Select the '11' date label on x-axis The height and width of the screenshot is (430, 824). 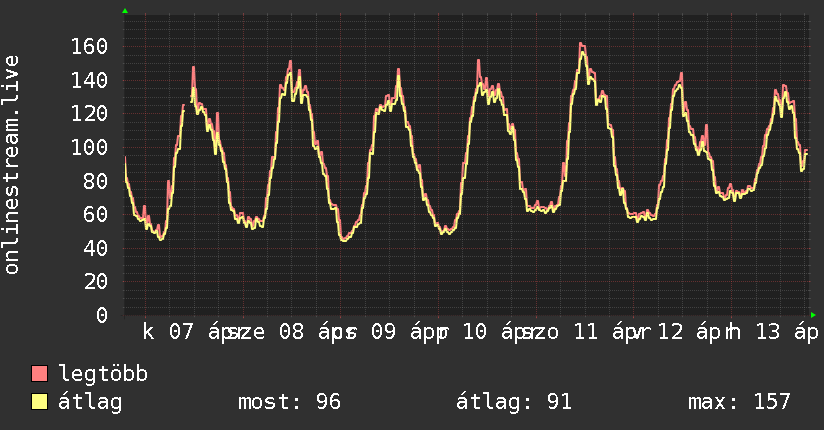point(584,332)
